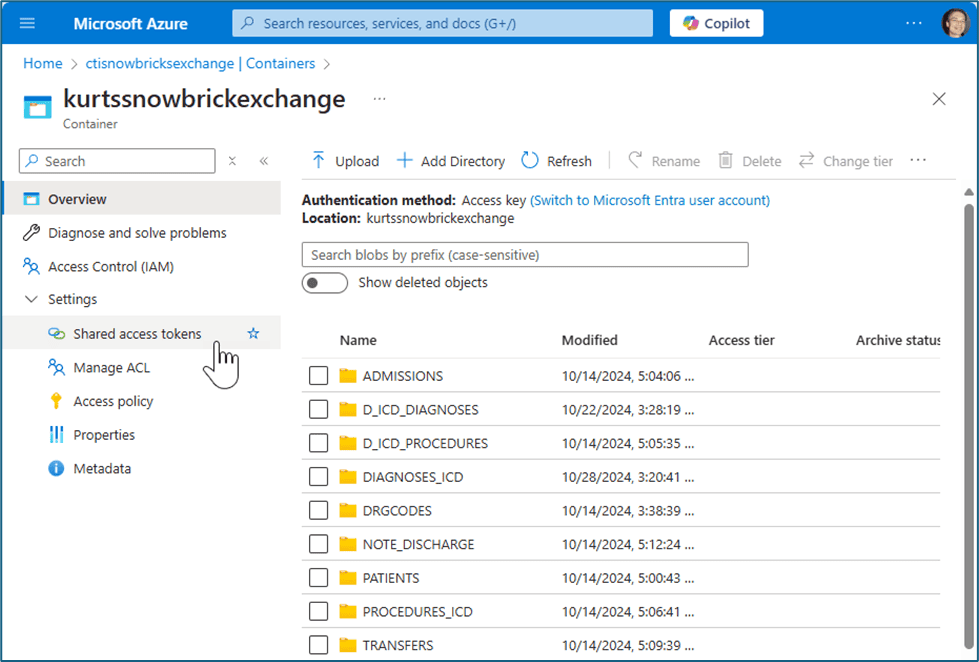Viewport: 979px width, 662px height.
Task: Collapse the sidebar with double chevron
Action: tap(264, 161)
